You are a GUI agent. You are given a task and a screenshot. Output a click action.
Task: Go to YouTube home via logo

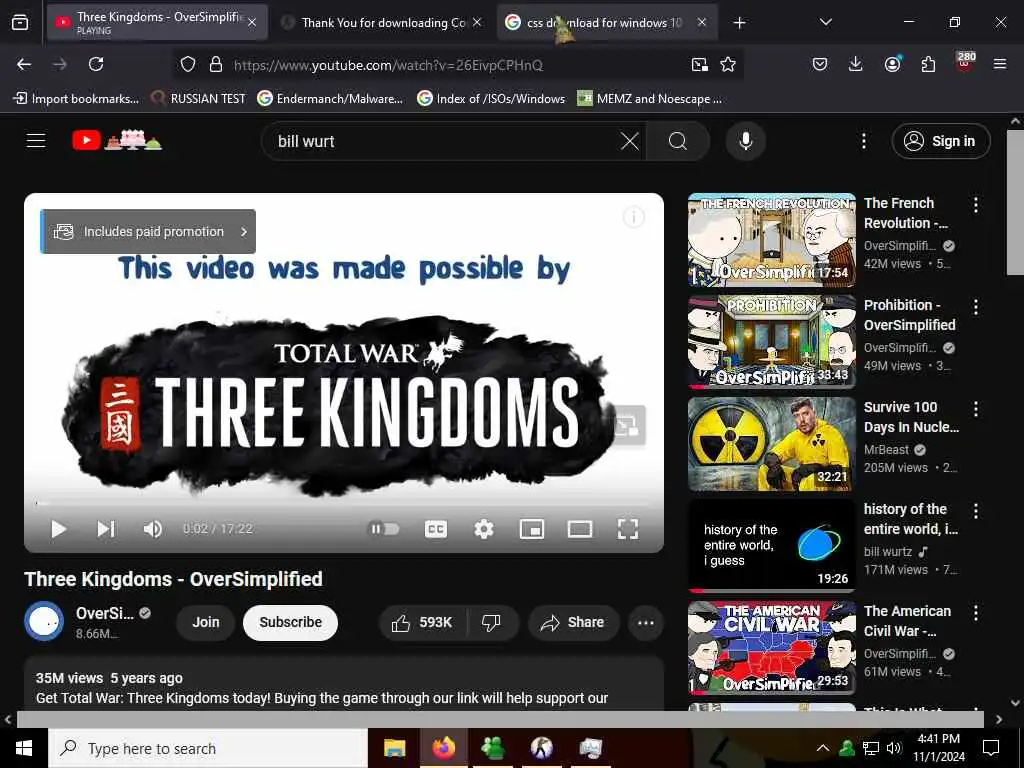tap(117, 140)
